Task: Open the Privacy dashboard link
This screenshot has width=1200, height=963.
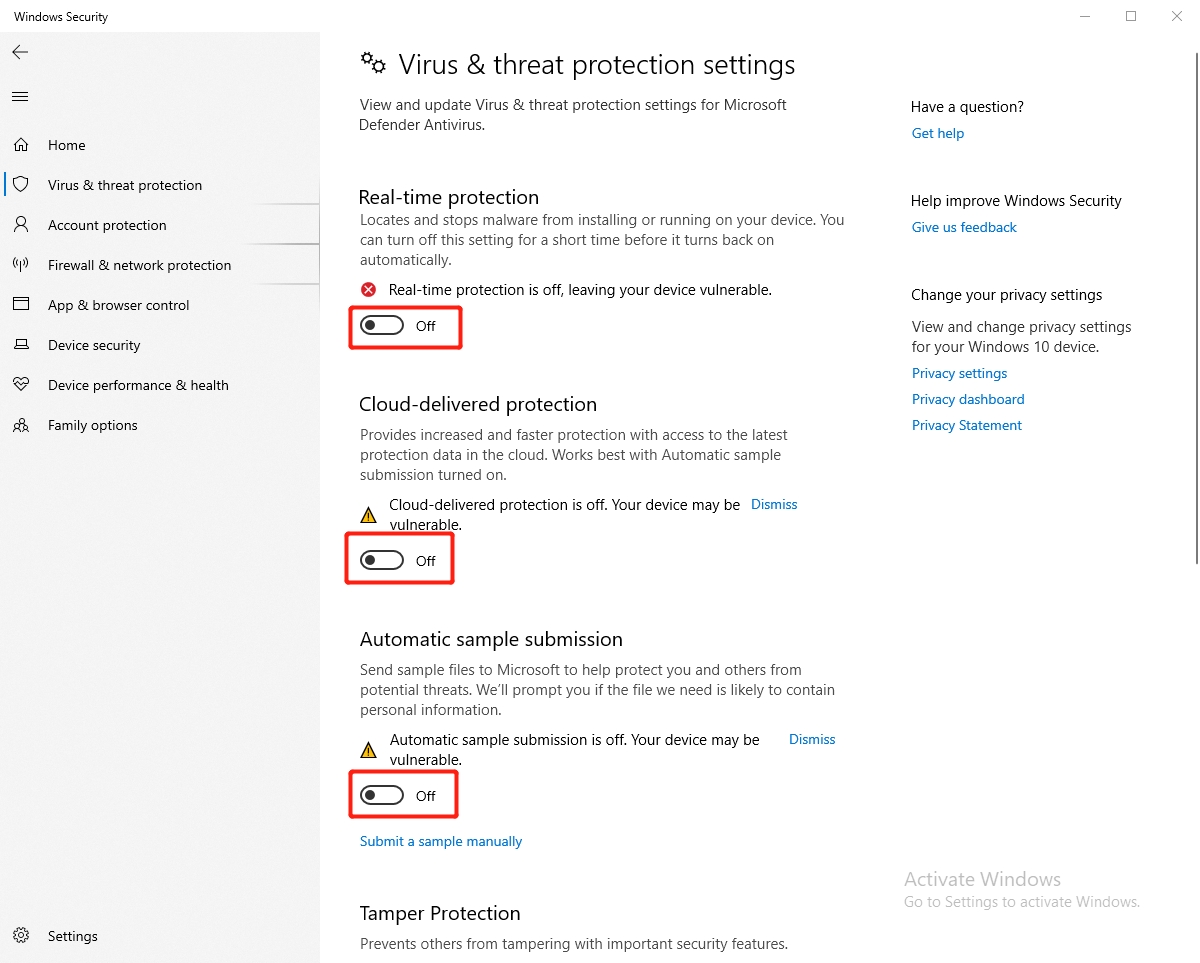Action: click(968, 400)
